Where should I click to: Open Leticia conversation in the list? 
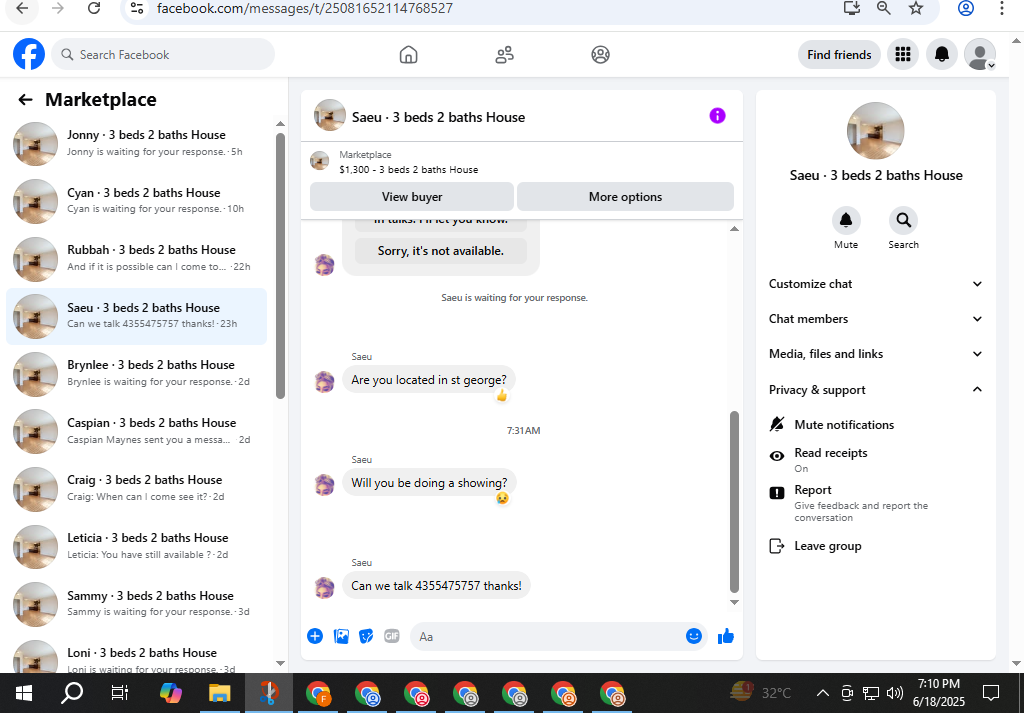[x=136, y=546]
